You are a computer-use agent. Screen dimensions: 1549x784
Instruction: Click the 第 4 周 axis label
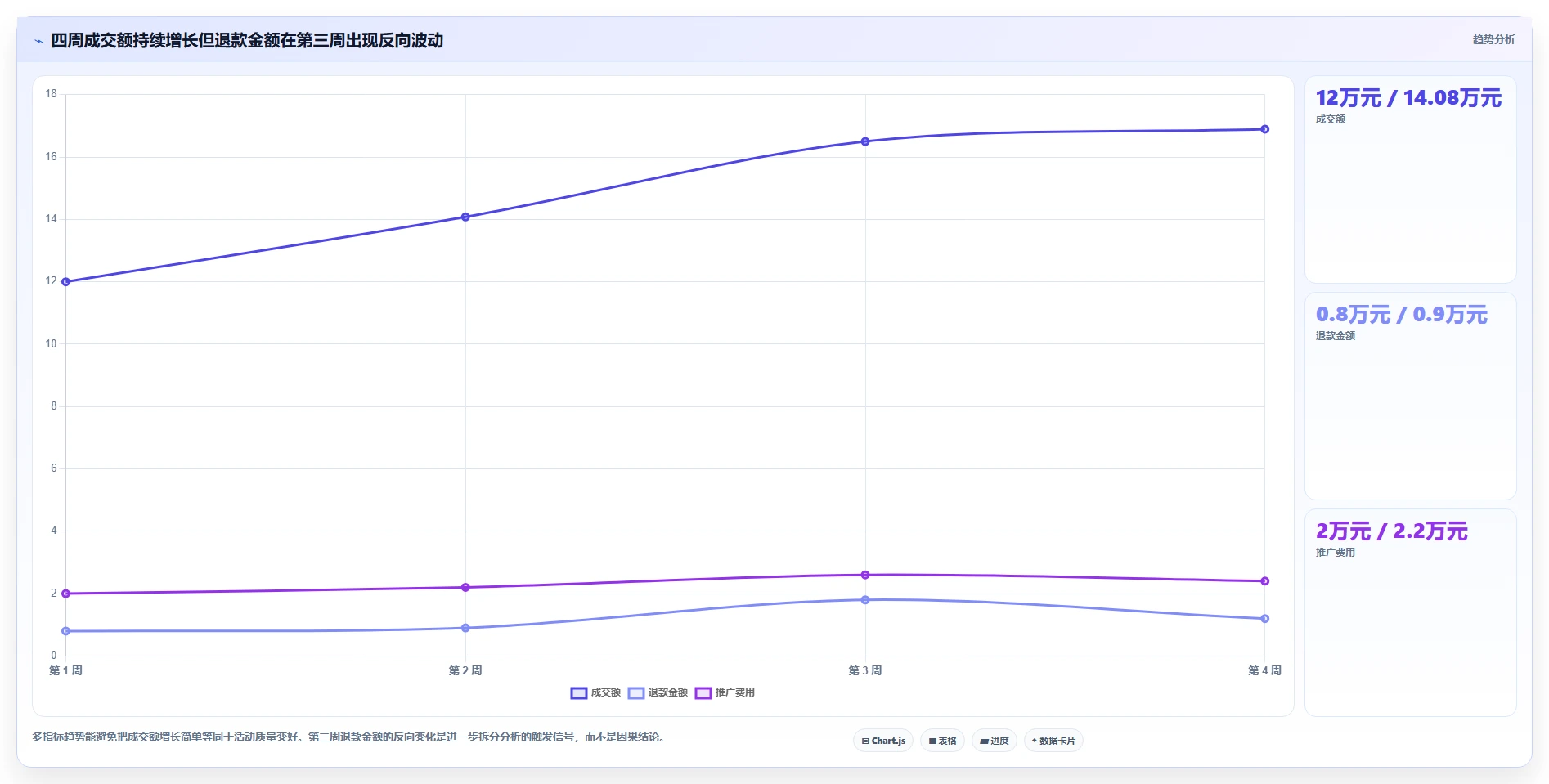[x=1264, y=670]
